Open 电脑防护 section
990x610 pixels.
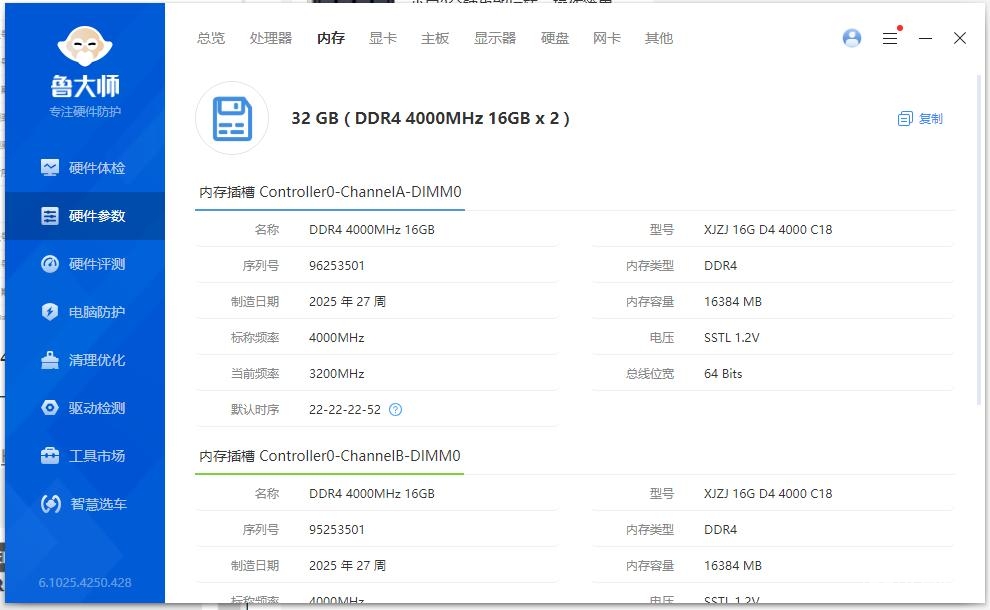click(x=85, y=312)
